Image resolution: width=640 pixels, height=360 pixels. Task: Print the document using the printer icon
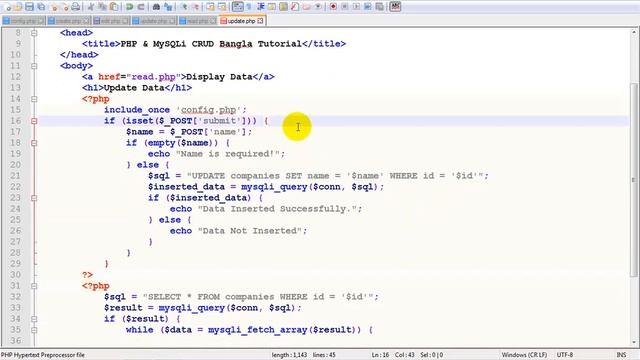(76, 7)
